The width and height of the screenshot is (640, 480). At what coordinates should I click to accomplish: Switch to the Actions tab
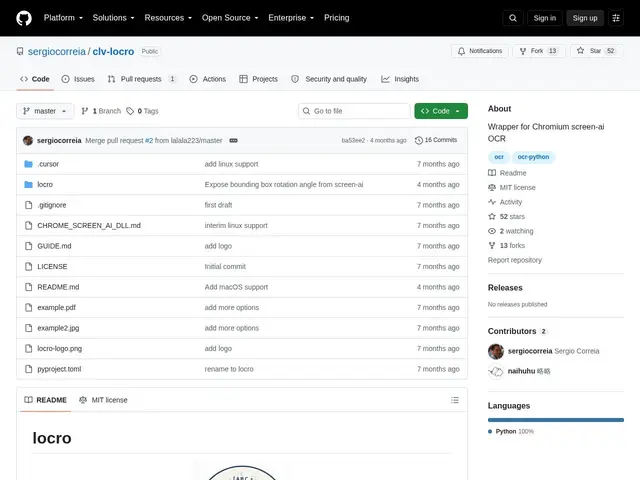coord(207,79)
